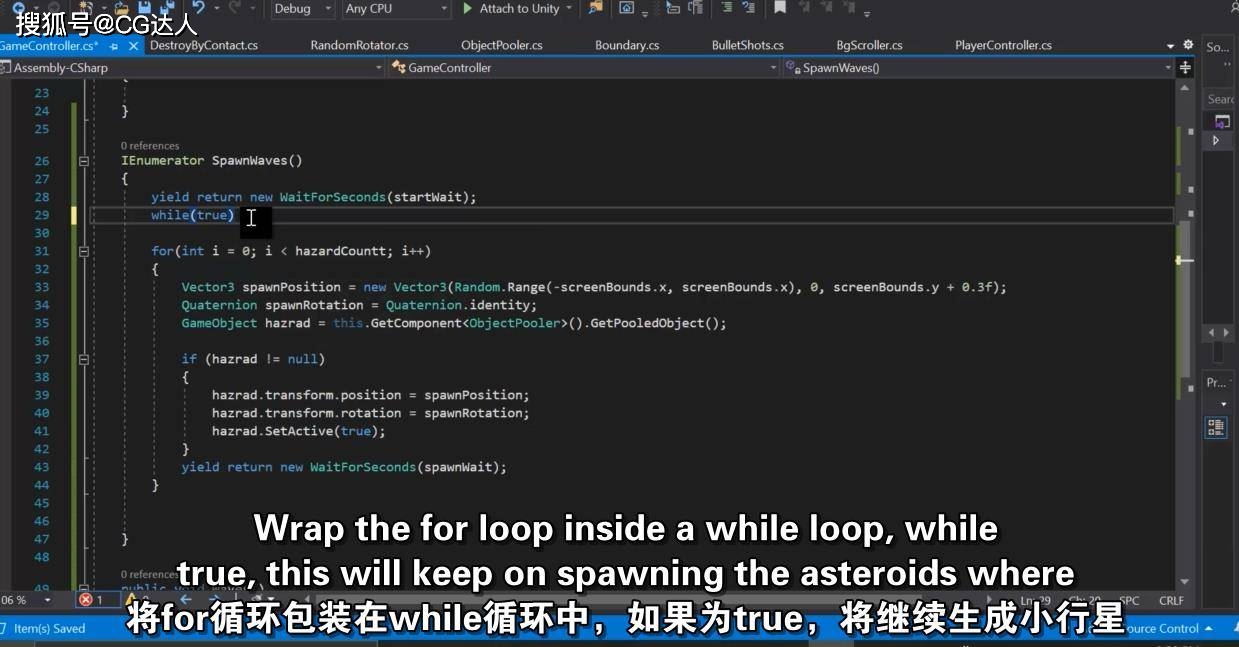The width and height of the screenshot is (1239, 647).
Task: Open the Assembly-CSharp project dropdown
Action: (x=192, y=68)
